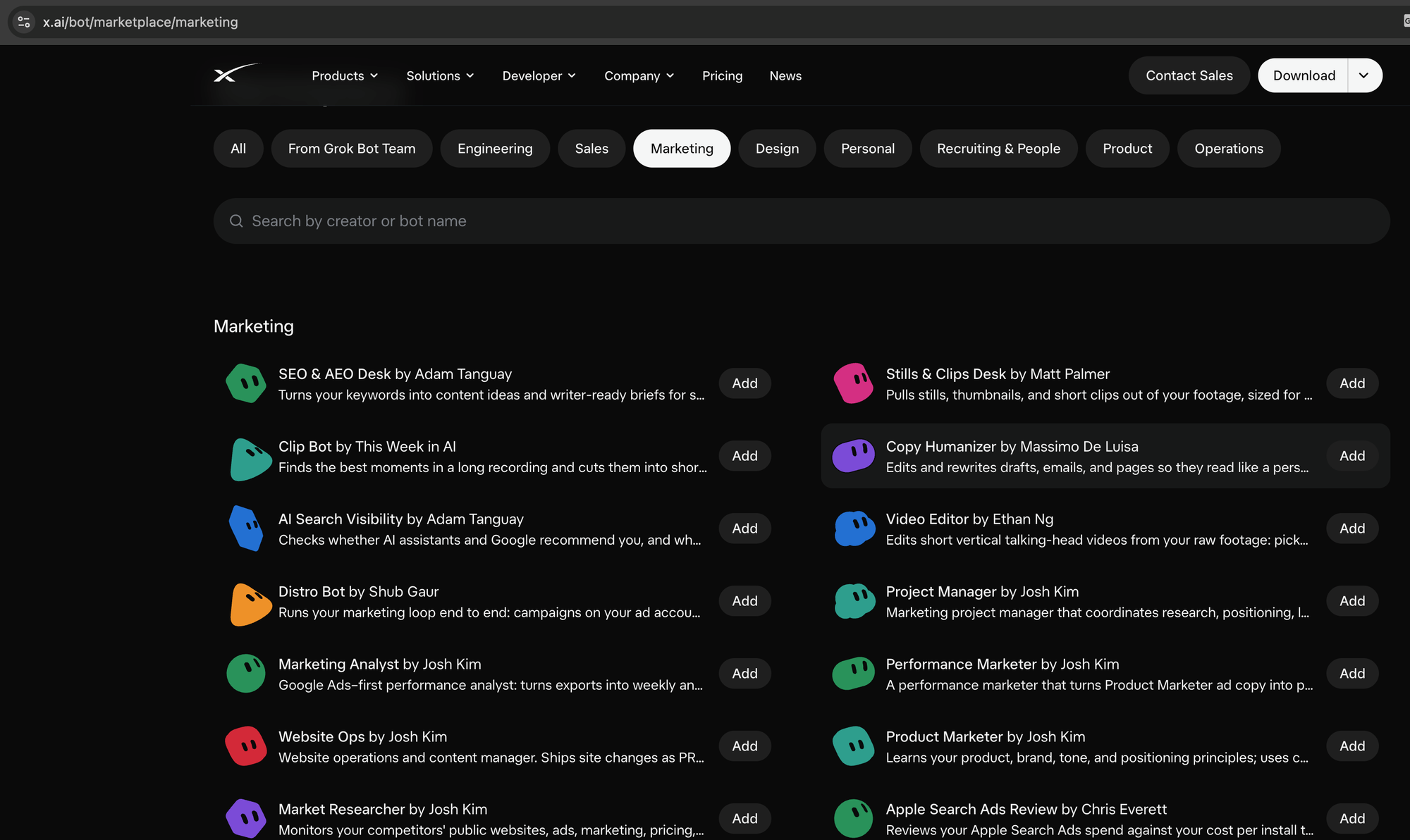
Task: Click the pink Stills & Clips Desk bot avatar
Action: (854, 383)
